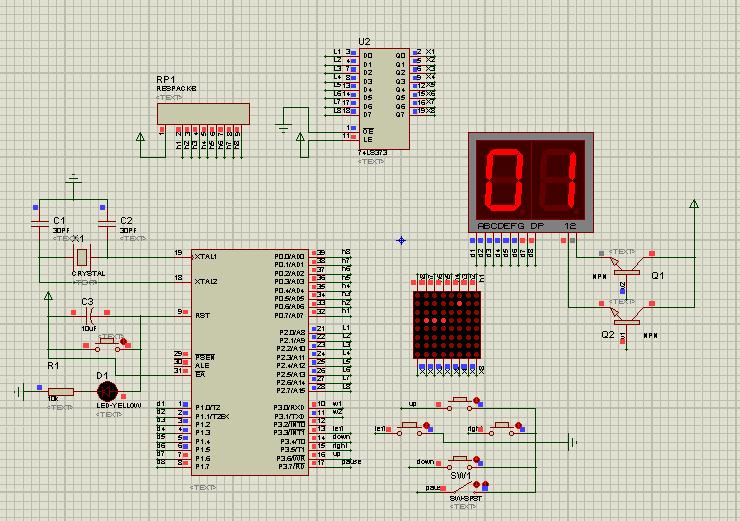This screenshot has width=740, height=521.
Task: Click the ground symbol right of direction buttons
Action: (x=573, y=443)
